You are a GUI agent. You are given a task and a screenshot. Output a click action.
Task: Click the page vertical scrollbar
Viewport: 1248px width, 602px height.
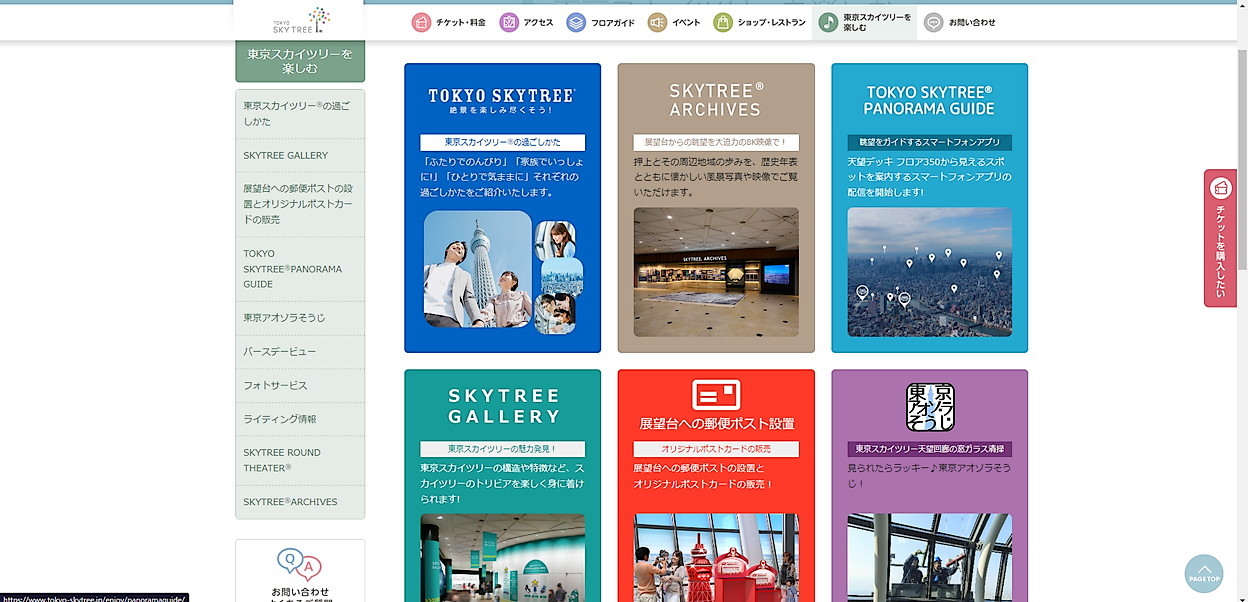tap(1242, 300)
